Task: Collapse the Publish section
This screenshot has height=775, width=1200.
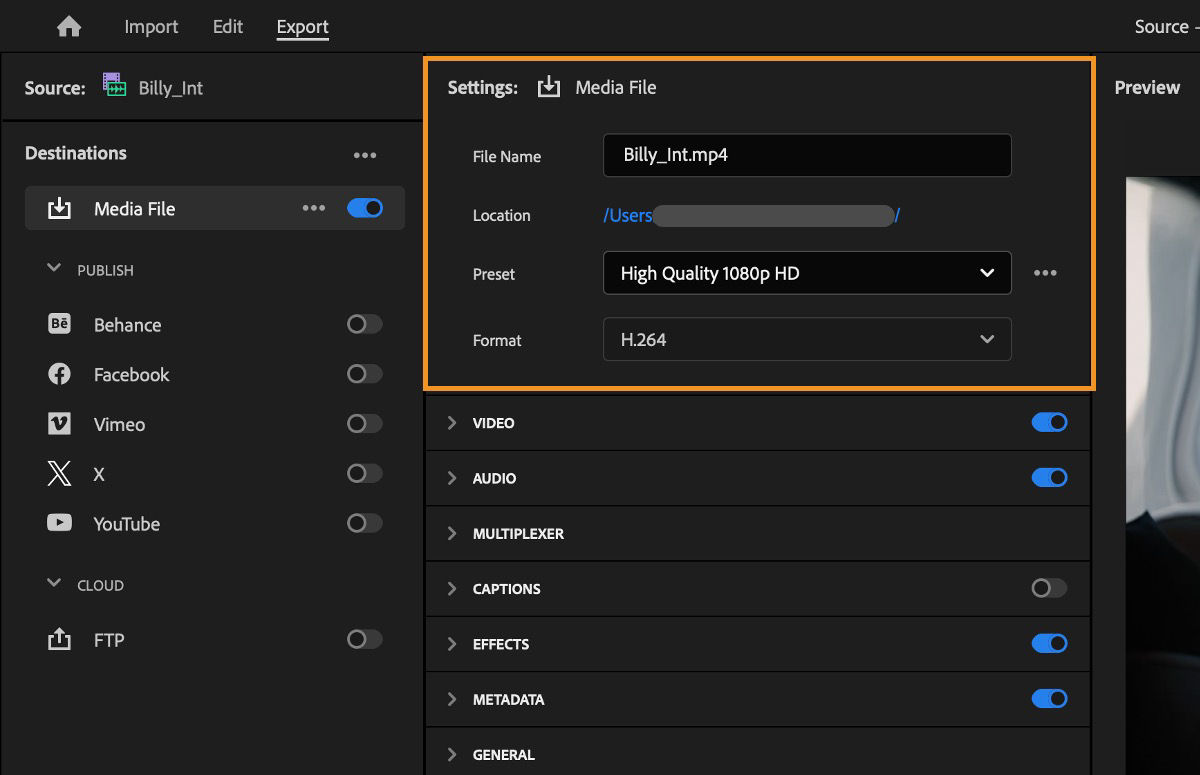Action: pos(53,269)
